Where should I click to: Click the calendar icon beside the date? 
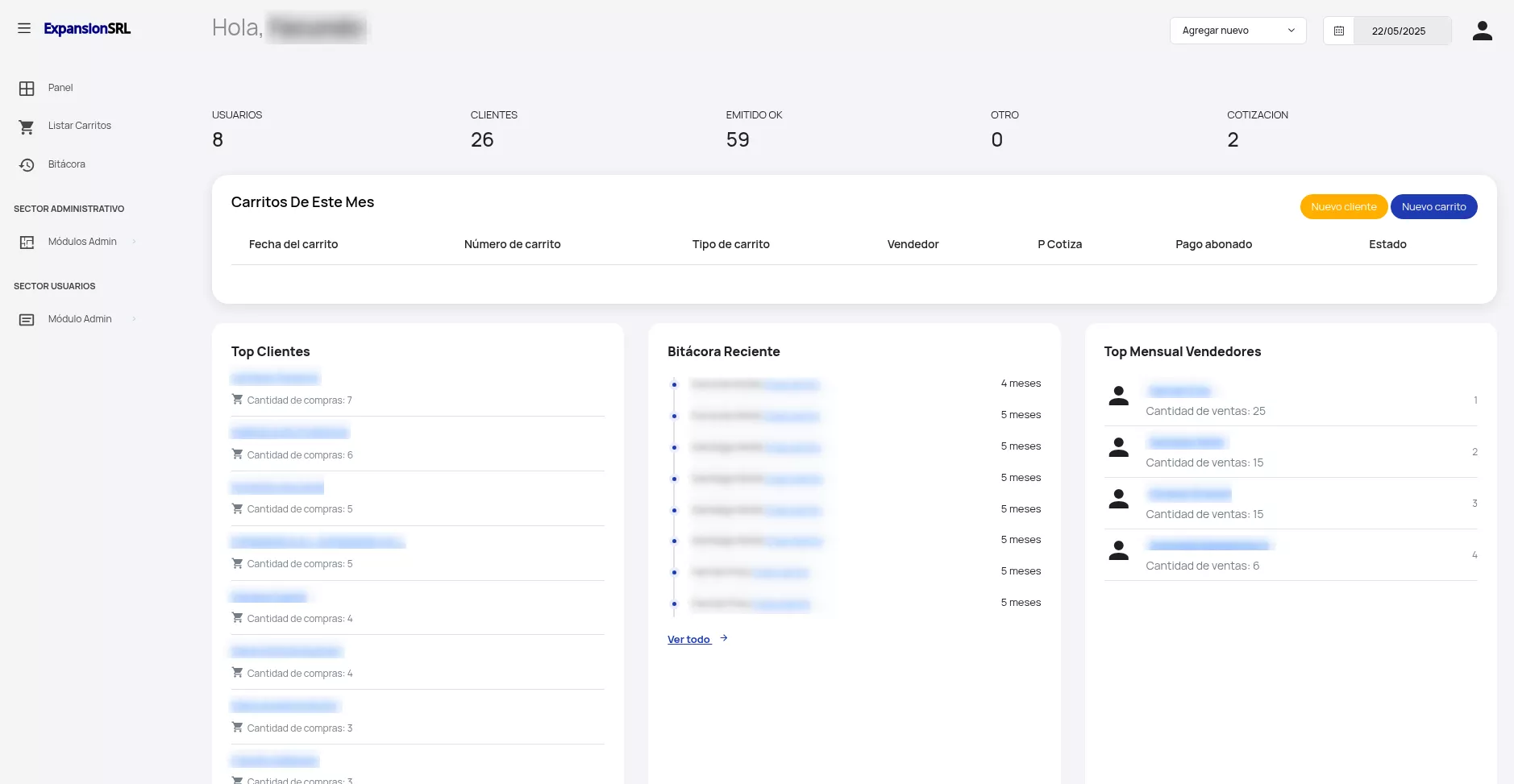coord(1339,31)
